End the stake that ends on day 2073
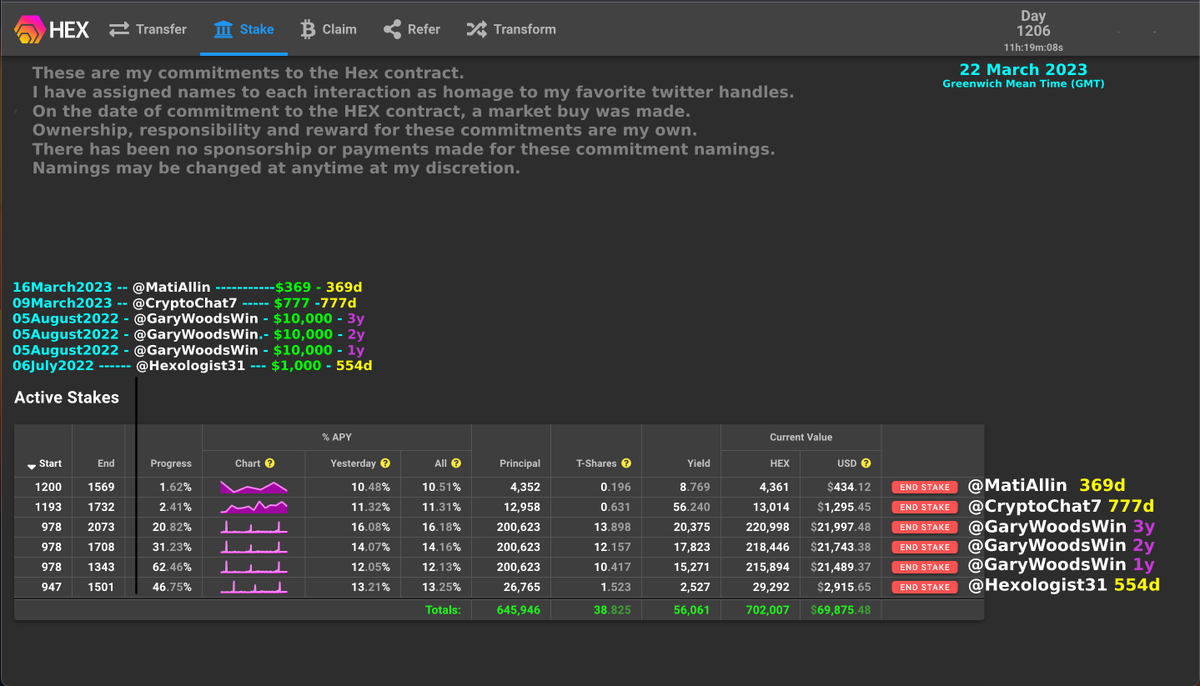This screenshot has height=686, width=1200. click(x=924, y=527)
